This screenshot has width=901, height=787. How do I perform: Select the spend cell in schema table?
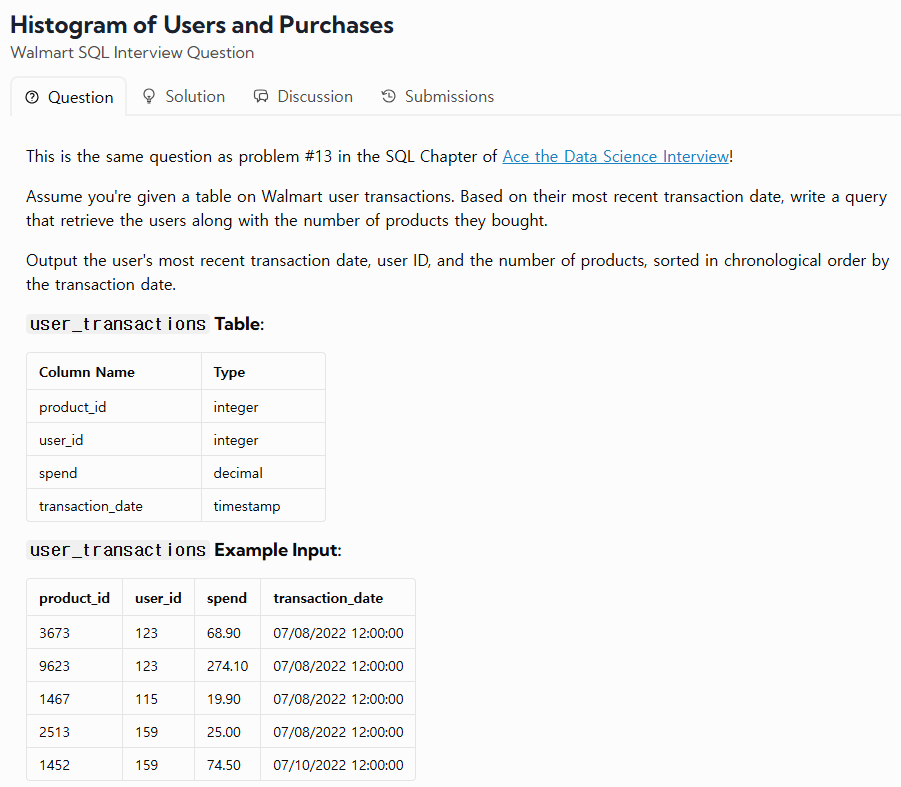point(114,473)
